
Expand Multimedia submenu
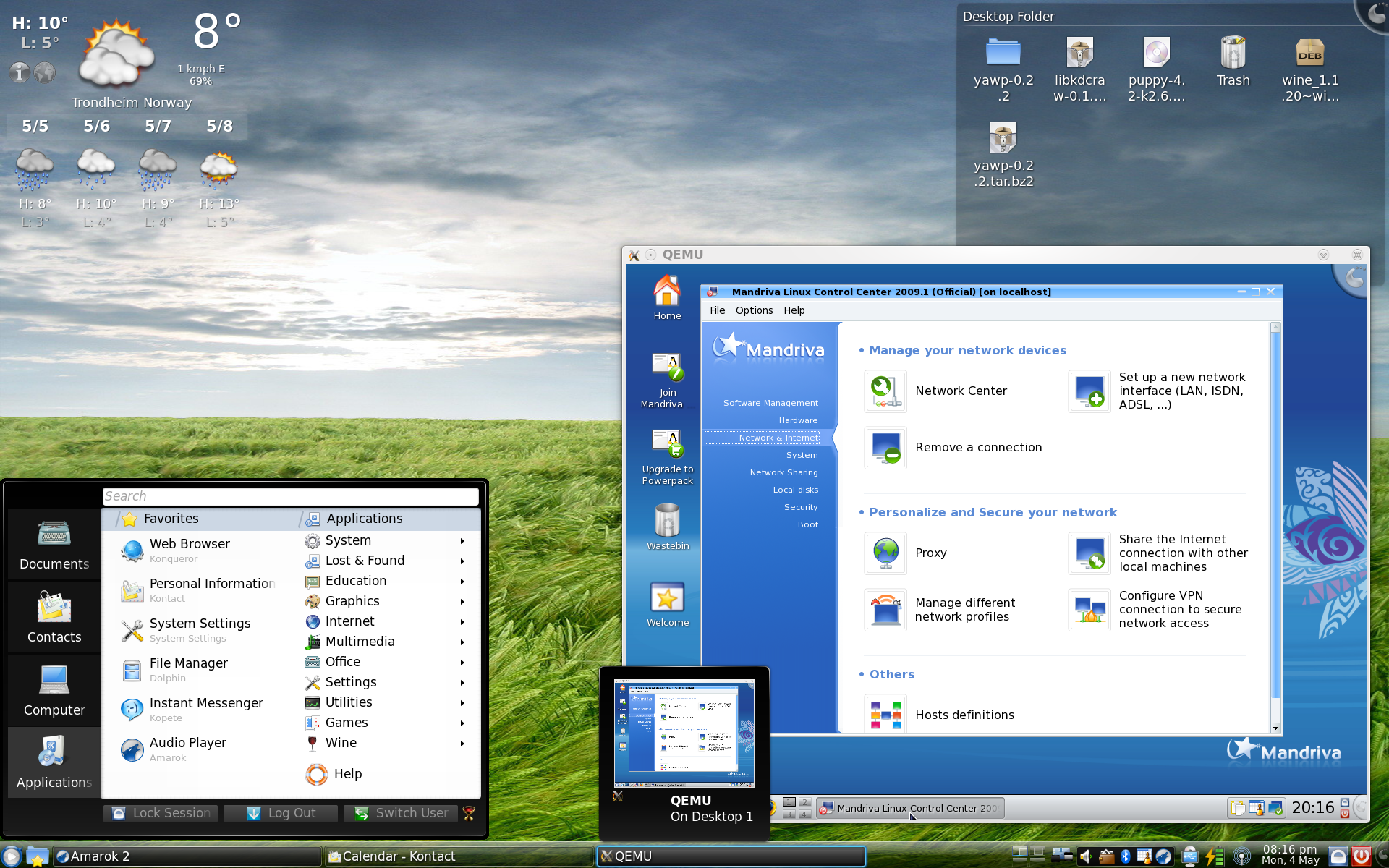click(x=384, y=642)
